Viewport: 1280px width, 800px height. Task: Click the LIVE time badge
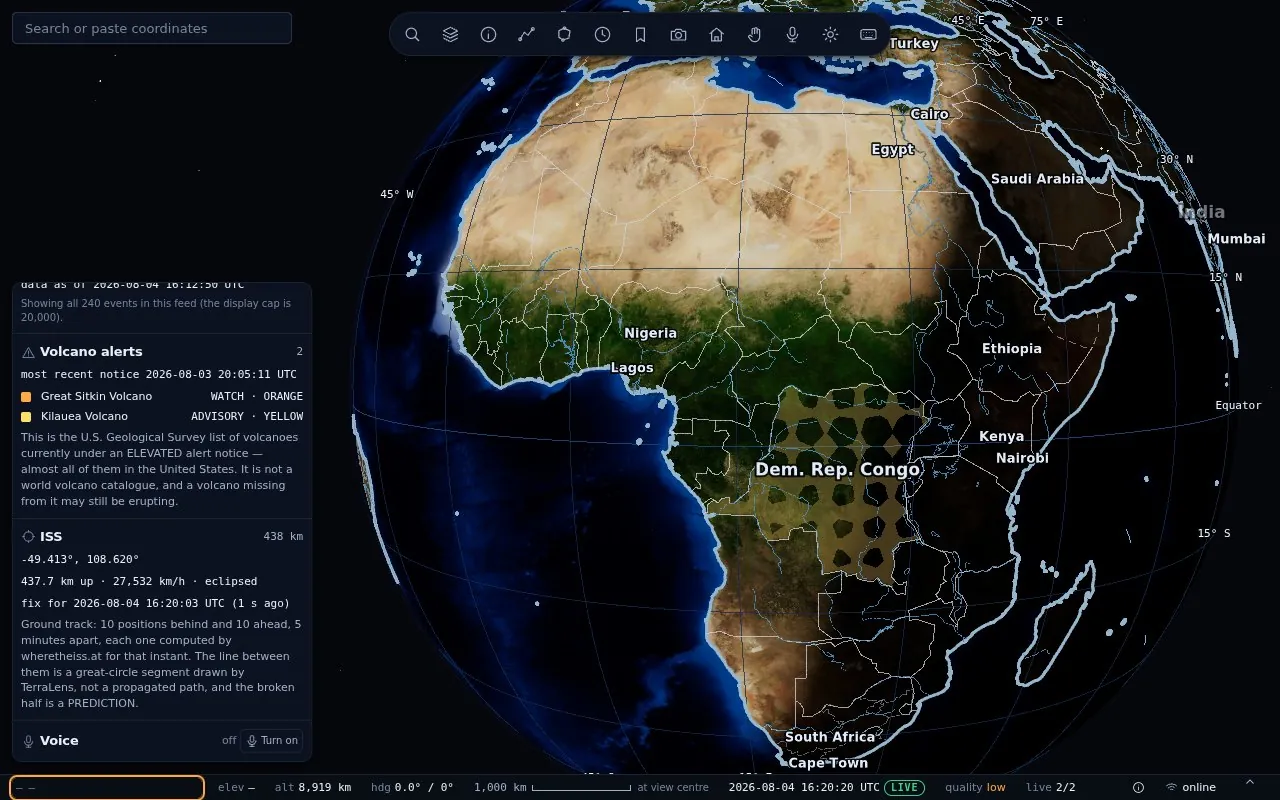point(904,787)
